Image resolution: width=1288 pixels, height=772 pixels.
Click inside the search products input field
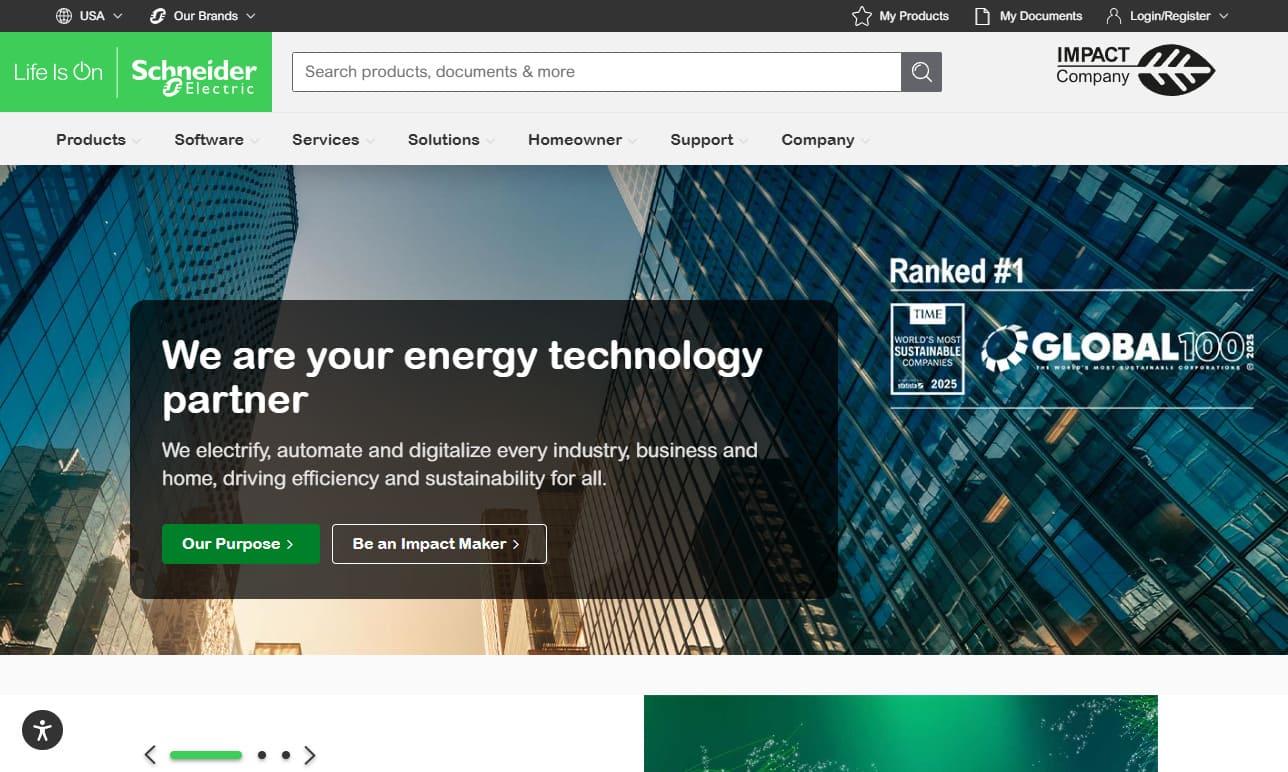[595, 71]
